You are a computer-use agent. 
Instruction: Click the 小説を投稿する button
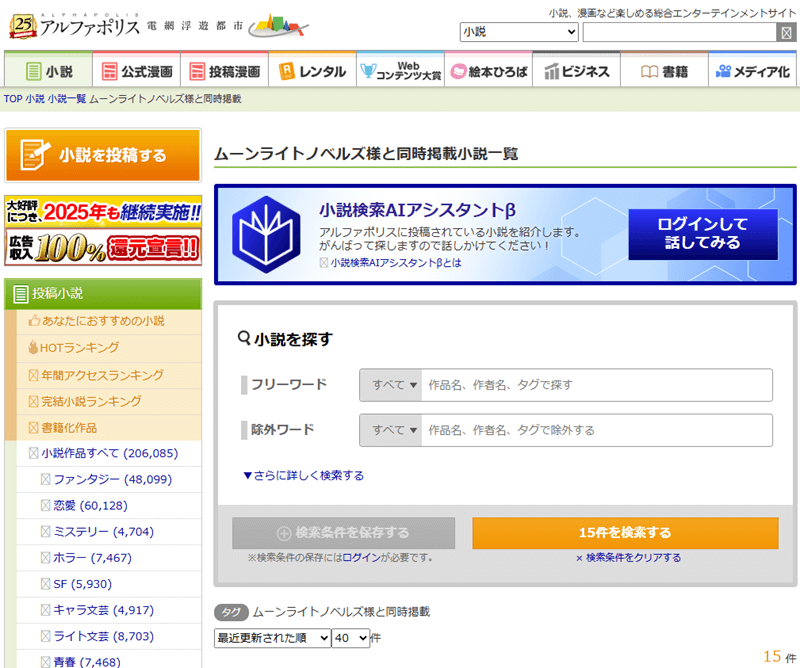click(x=103, y=155)
